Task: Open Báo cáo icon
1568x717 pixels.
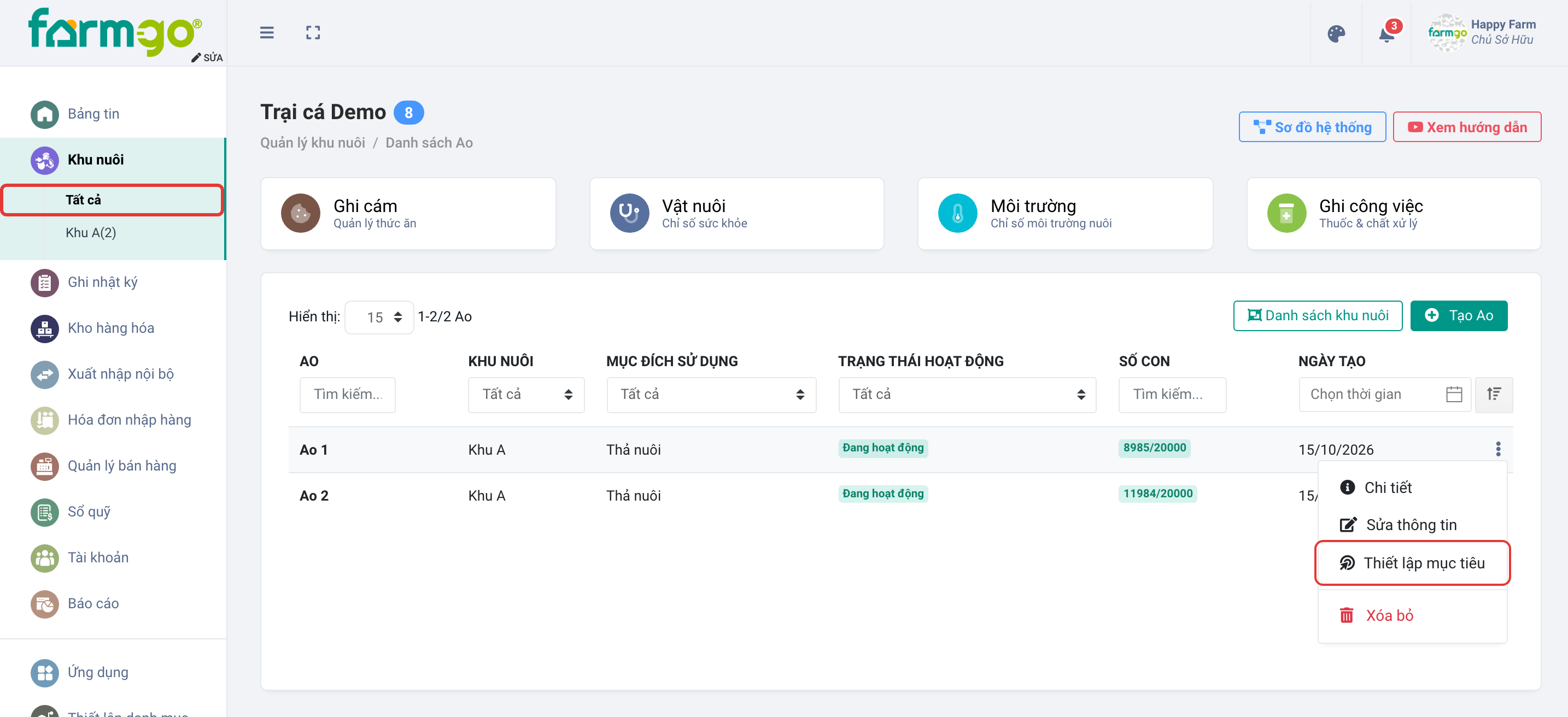Action: tap(44, 604)
